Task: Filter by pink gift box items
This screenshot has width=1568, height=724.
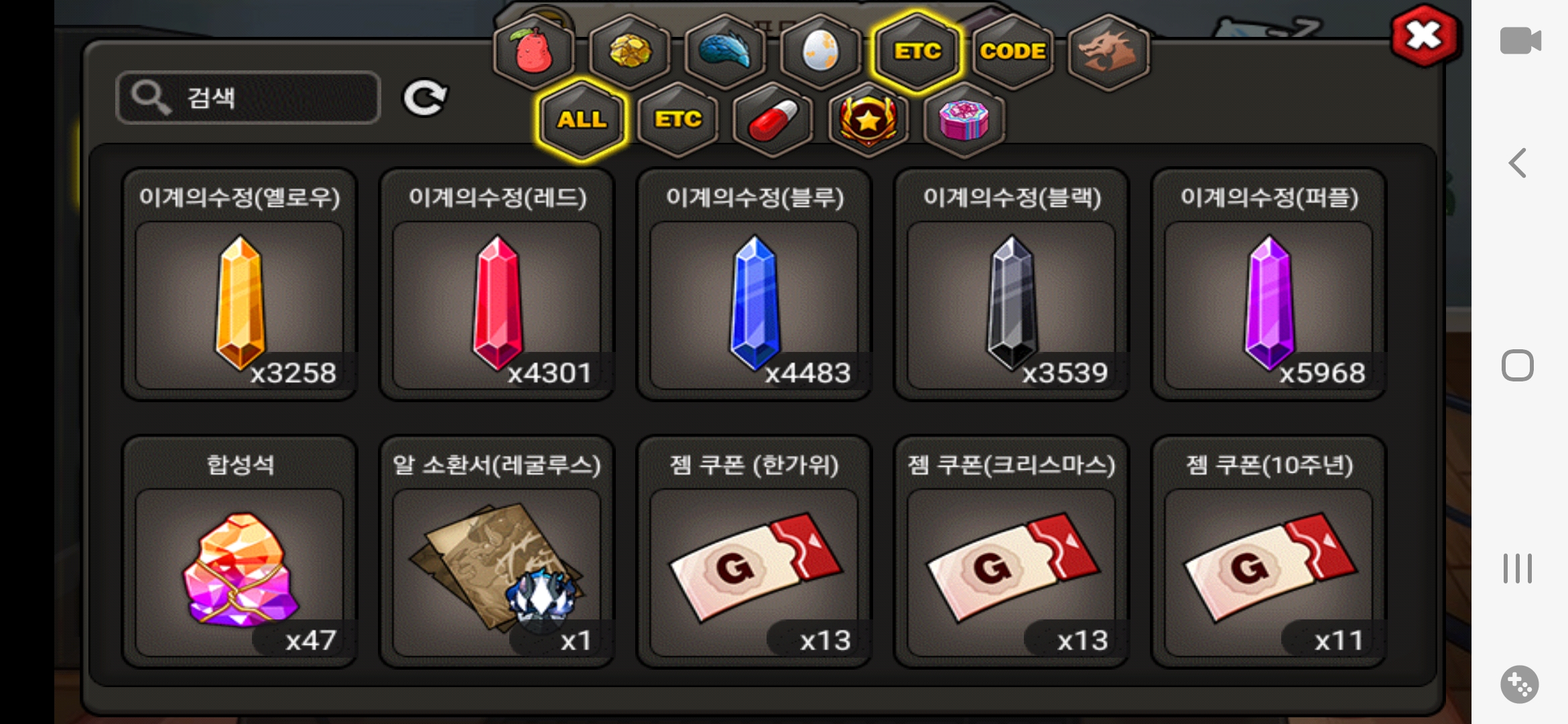Action: pos(964,120)
